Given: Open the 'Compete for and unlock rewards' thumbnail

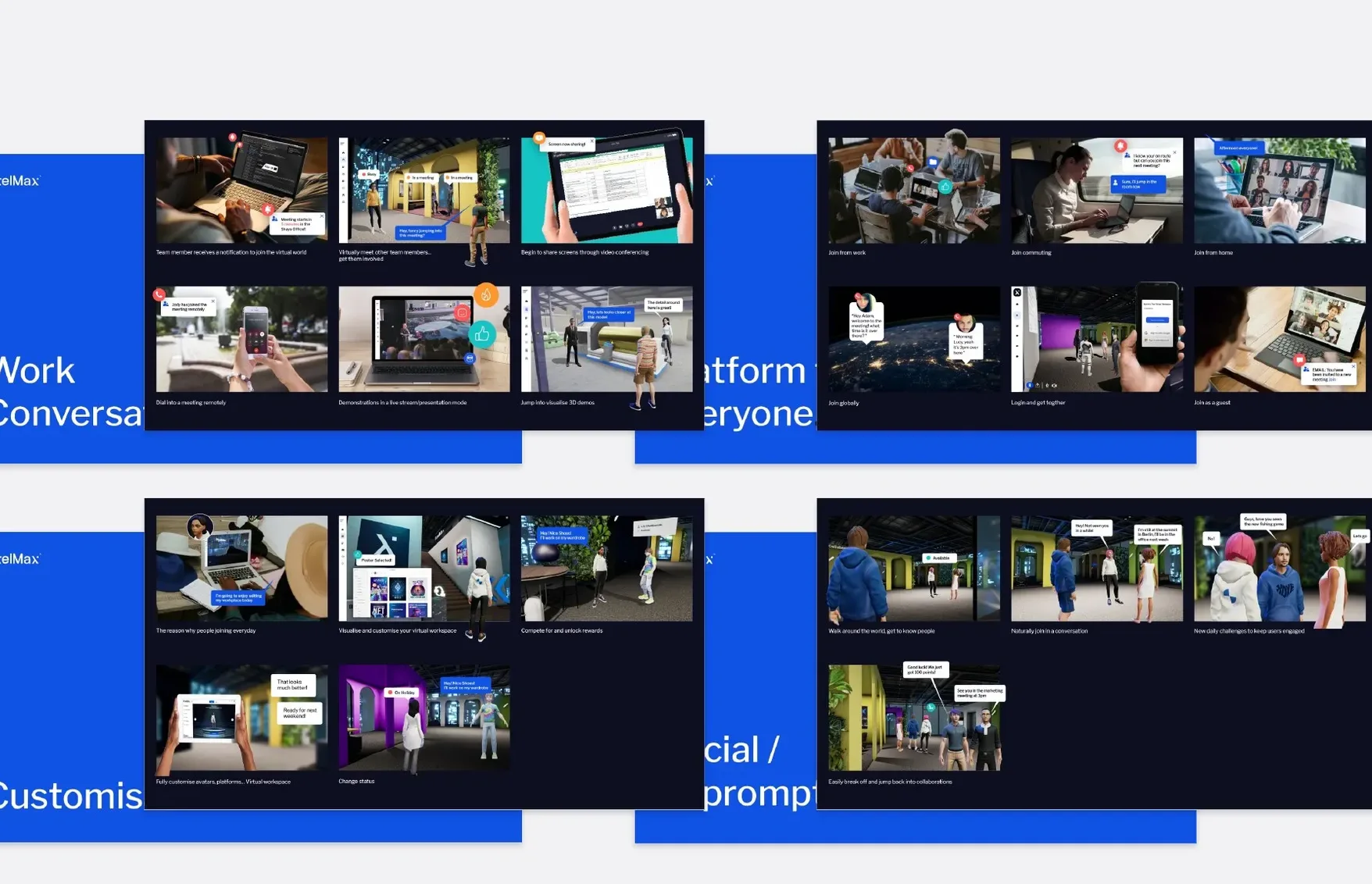Looking at the screenshot, I should 606,569.
